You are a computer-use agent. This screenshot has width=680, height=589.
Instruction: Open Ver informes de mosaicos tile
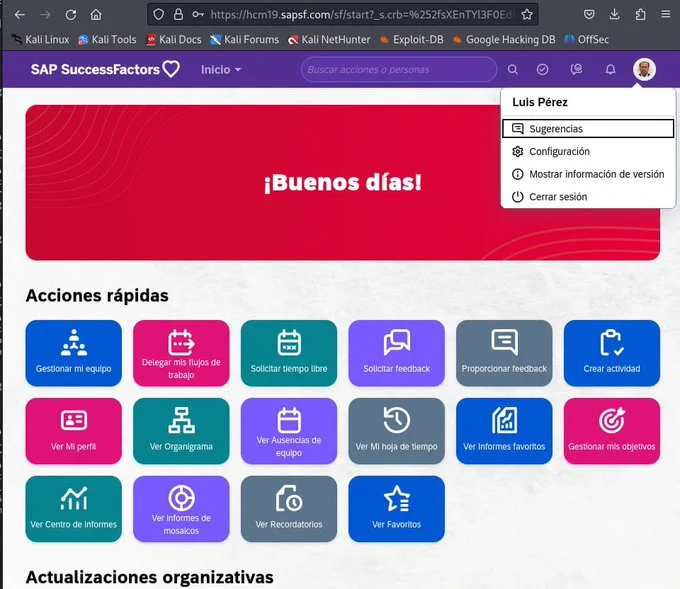tap(181, 509)
